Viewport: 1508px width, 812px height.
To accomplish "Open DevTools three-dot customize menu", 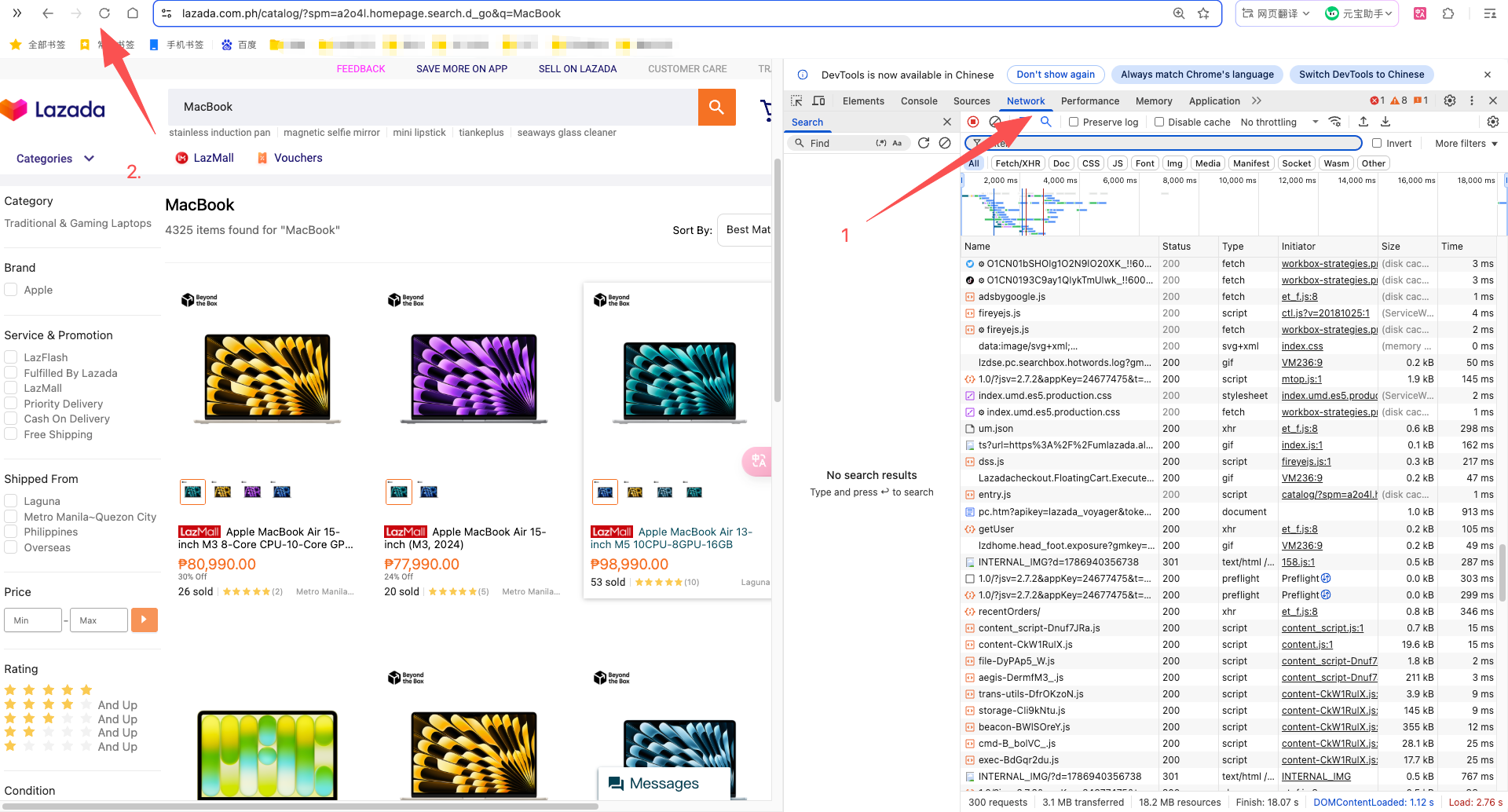I will coord(1472,101).
